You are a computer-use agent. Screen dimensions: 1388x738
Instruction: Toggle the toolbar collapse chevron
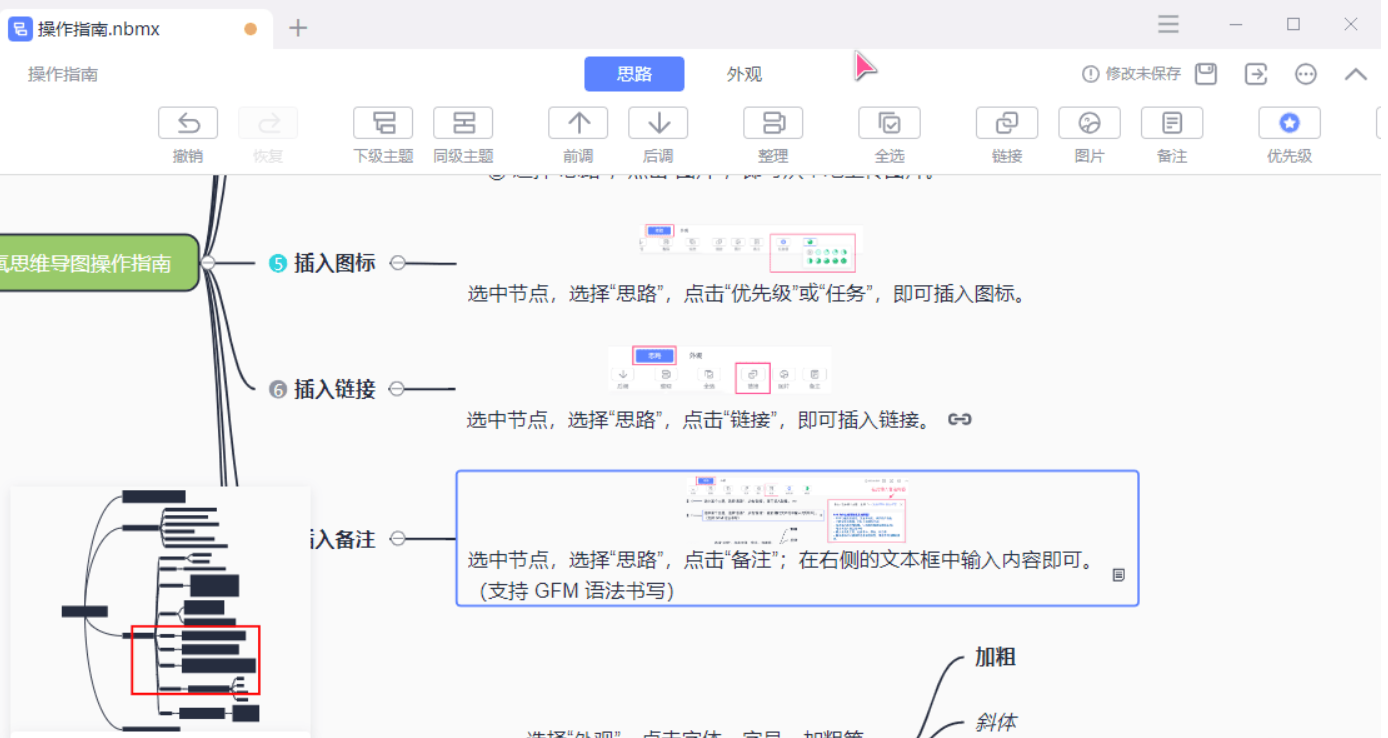1356,73
